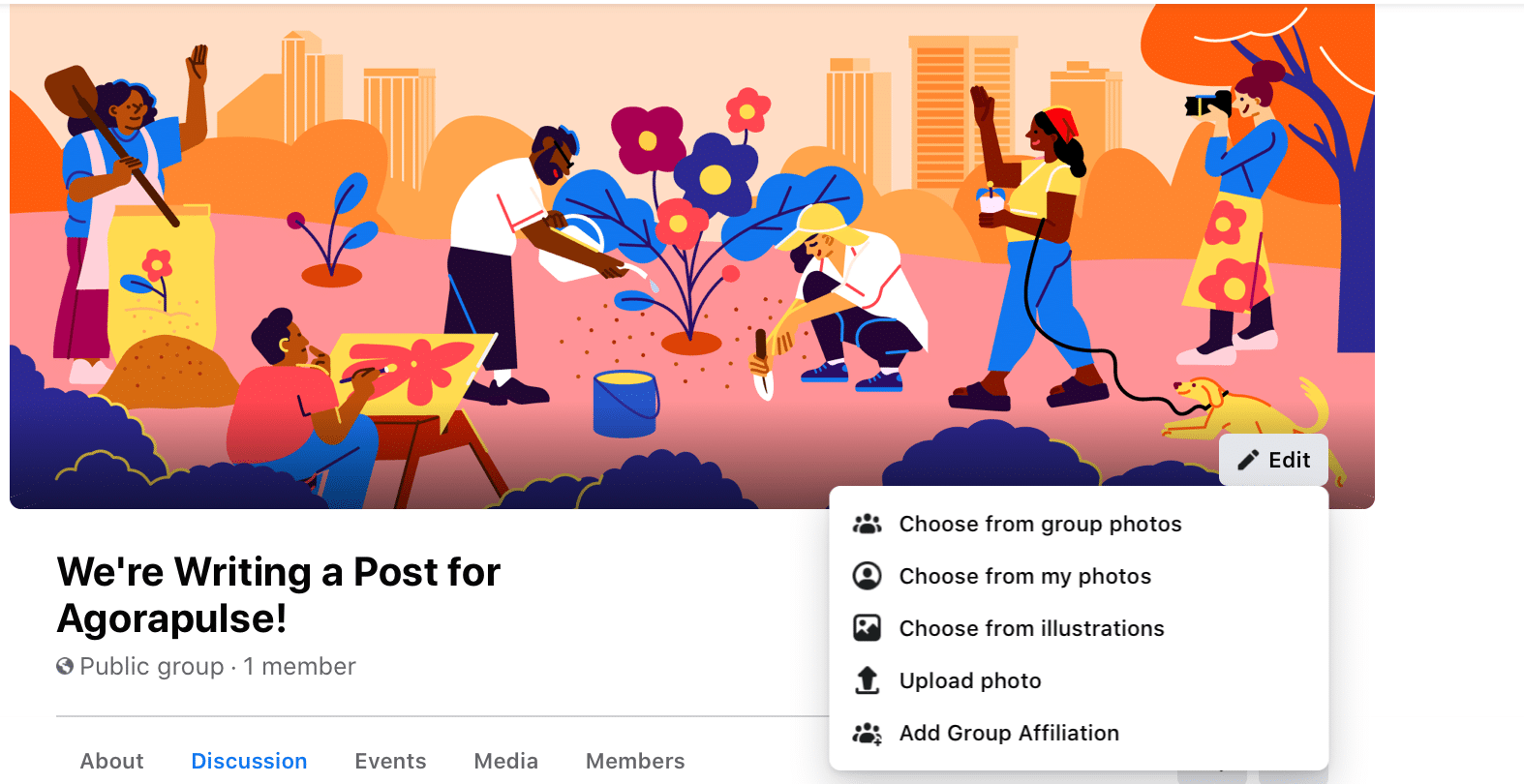The image size is (1524, 784).
Task: Click the group affiliation people-plus icon
Action: coord(867,734)
